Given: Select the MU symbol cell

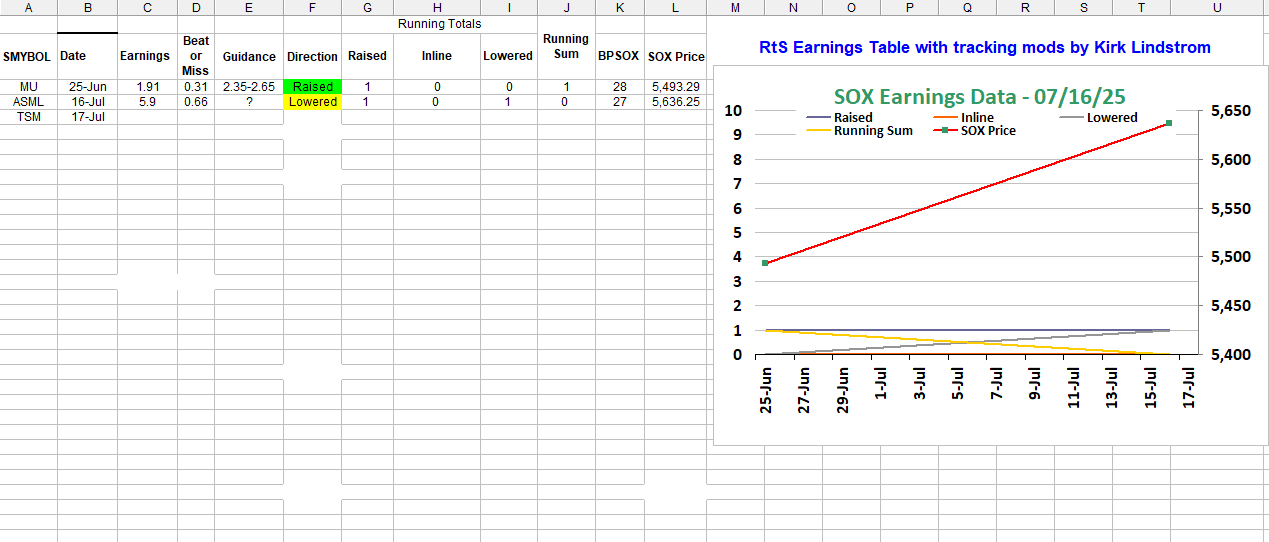Looking at the screenshot, I should 28,87.
